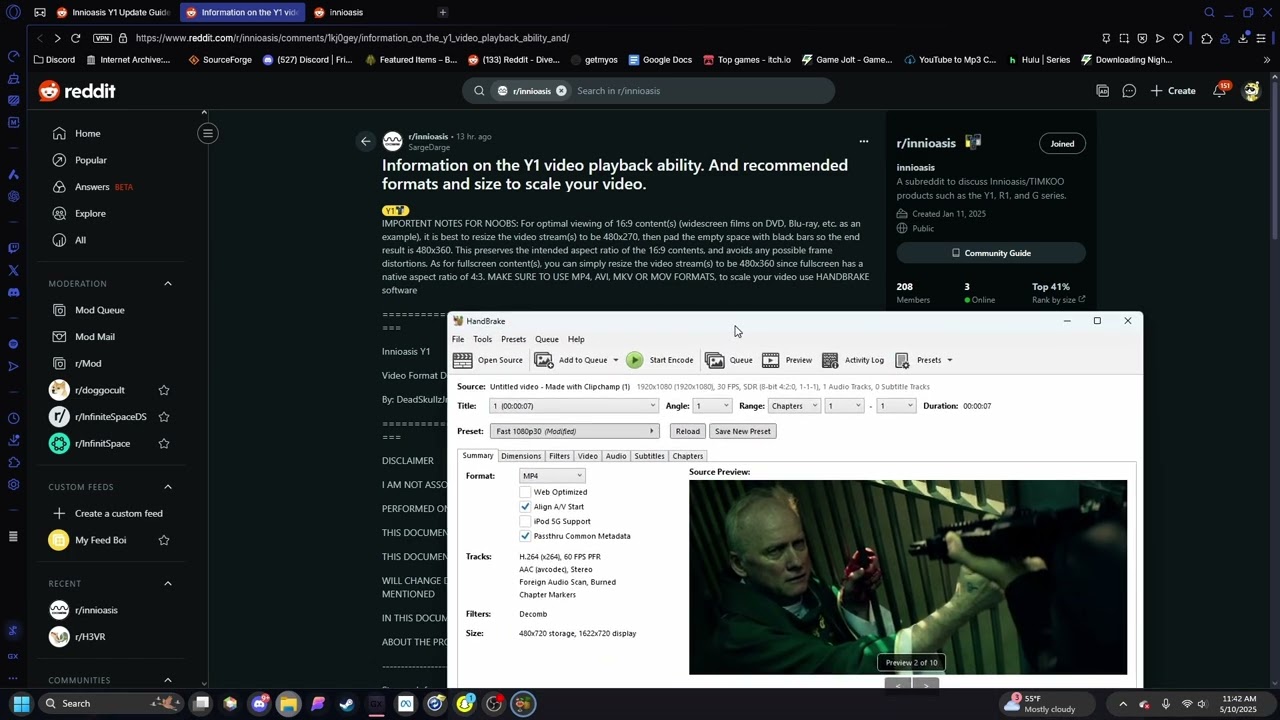Click the Reddit search field
Screen dimensions: 1280x720
pyautogui.click(x=700, y=91)
